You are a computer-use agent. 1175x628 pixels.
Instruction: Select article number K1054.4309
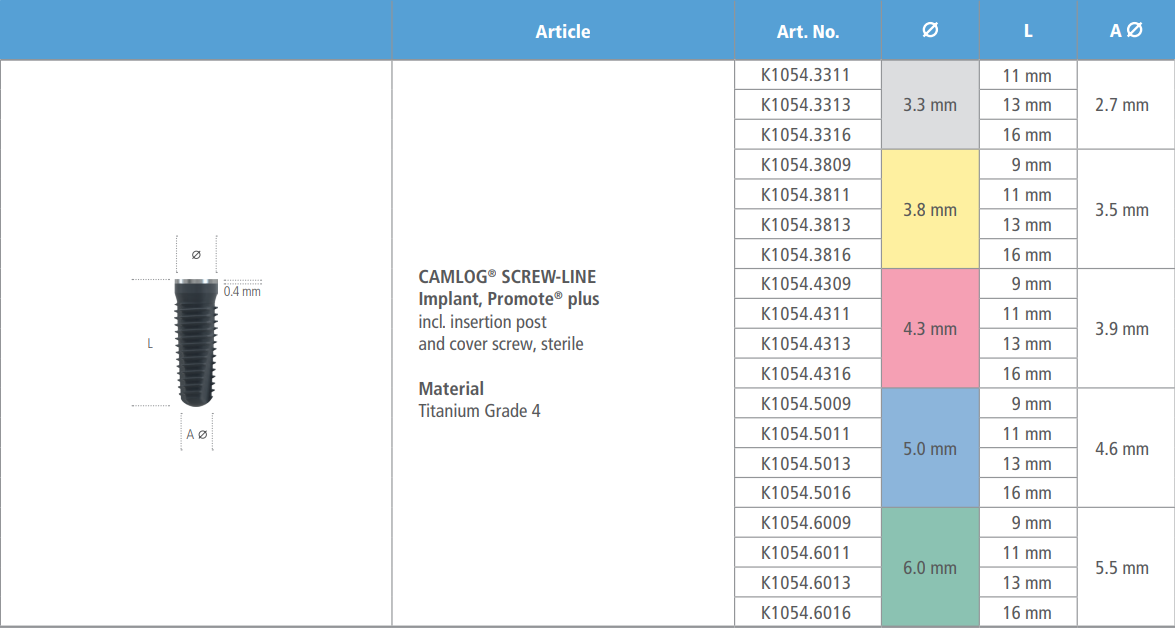(x=806, y=284)
